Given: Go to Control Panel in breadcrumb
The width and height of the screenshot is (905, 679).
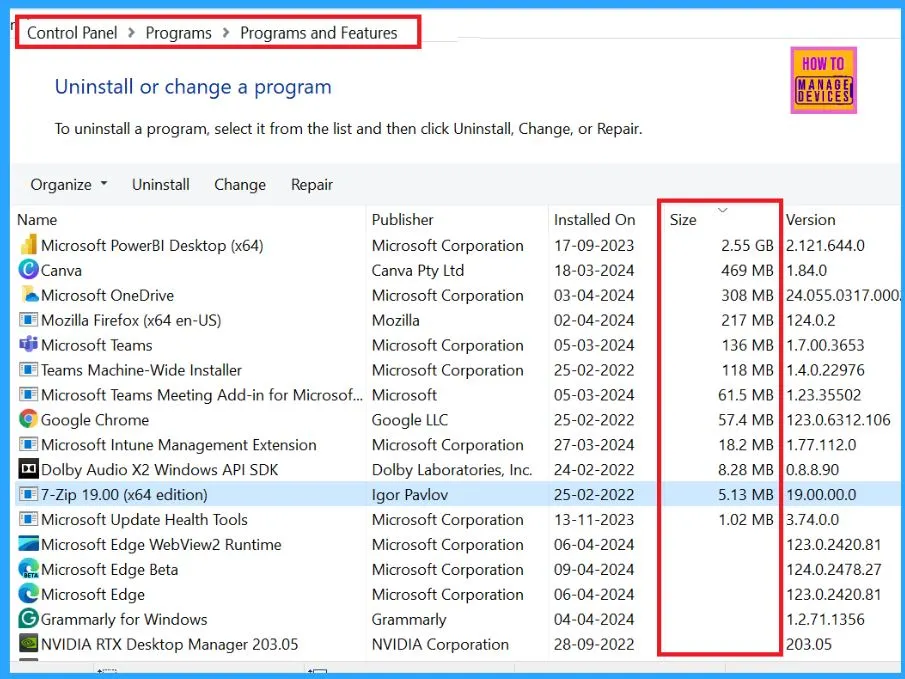Looking at the screenshot, I should 72,33.
